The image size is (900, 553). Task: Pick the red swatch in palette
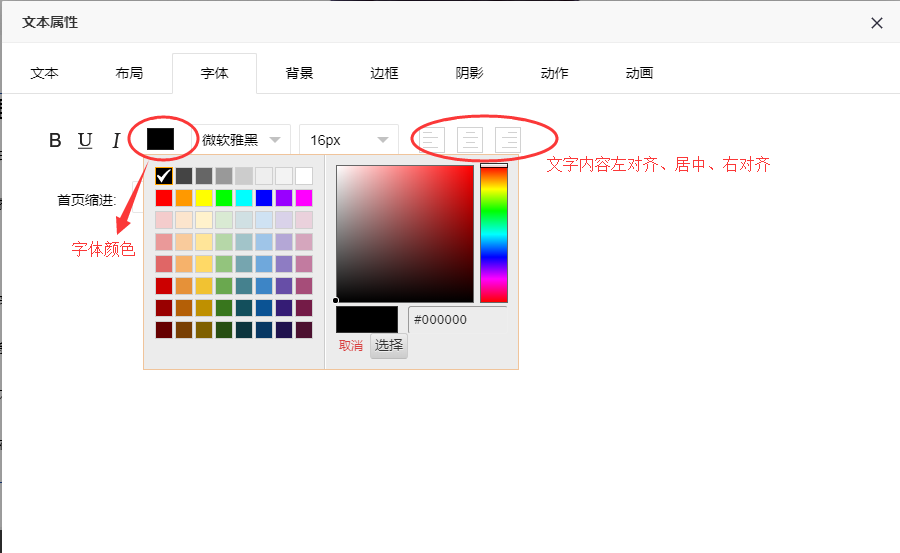point(164,198)
